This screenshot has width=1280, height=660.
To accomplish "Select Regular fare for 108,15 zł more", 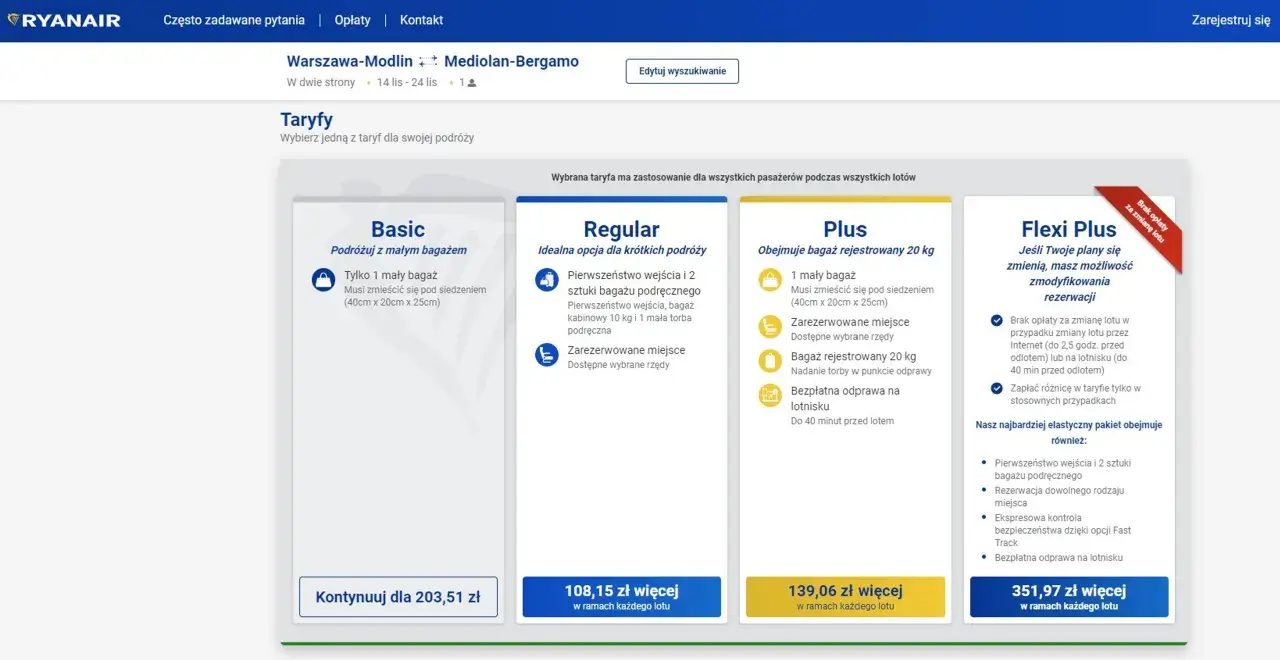I will click(622, 597).
